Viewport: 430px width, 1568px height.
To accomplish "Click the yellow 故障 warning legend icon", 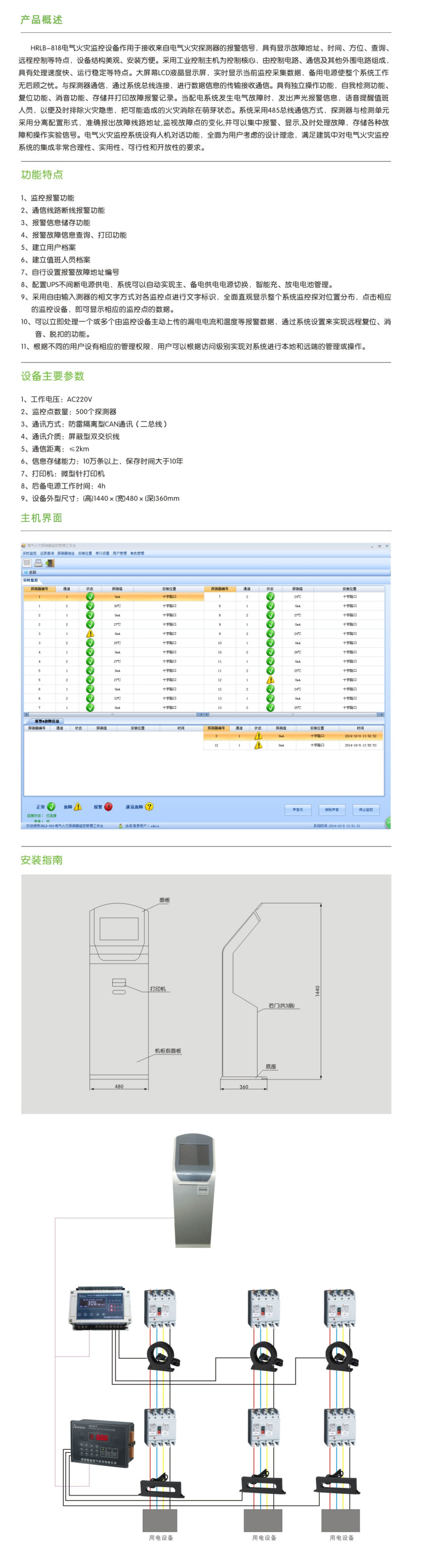I will 78,807.
